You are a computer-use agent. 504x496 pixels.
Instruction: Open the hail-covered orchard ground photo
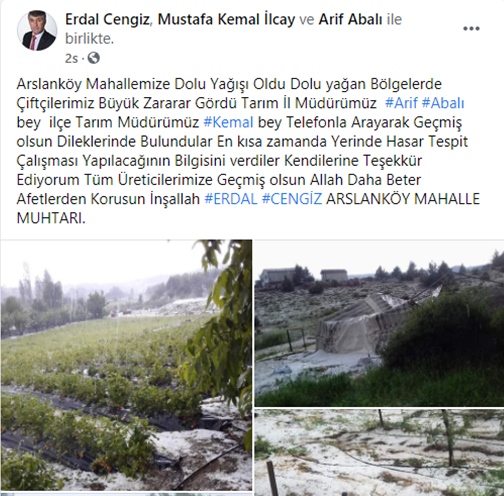point(379,453)
